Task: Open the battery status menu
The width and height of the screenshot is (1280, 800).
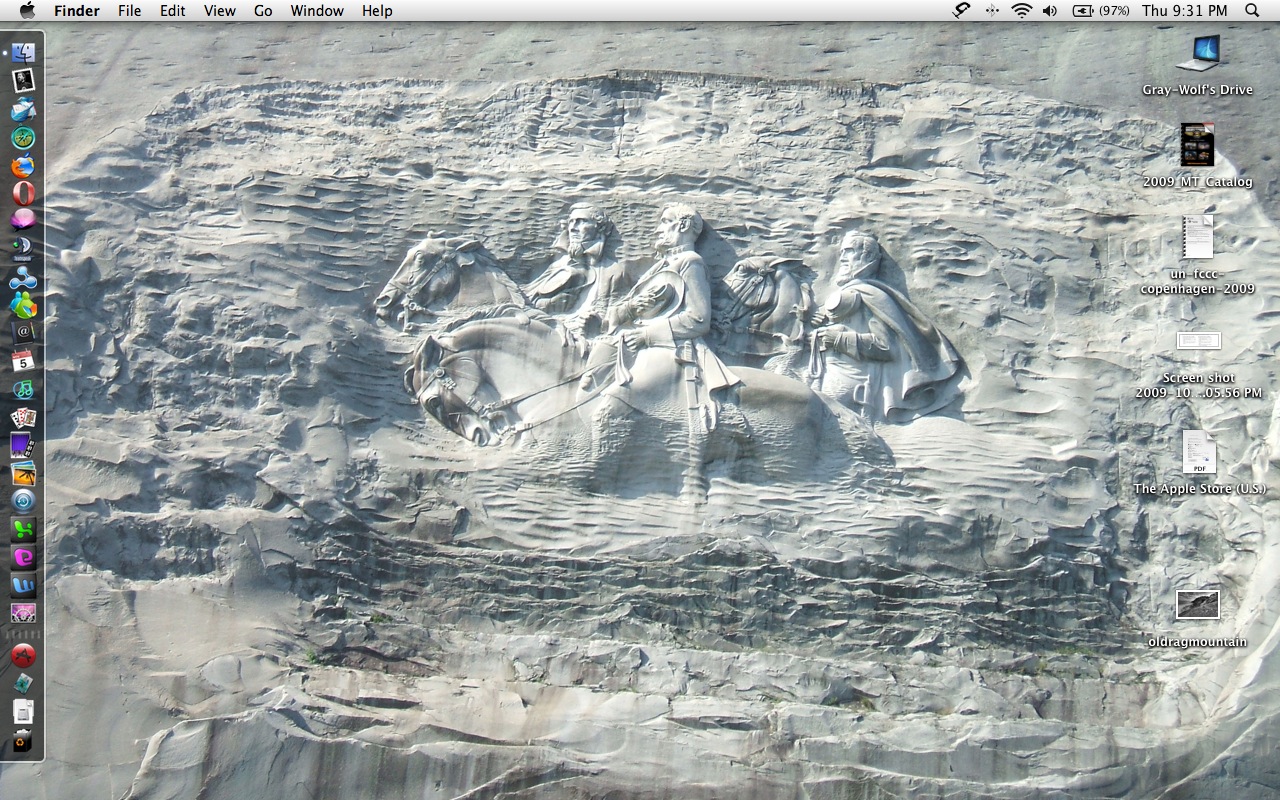Action: tap(1101, 10)
